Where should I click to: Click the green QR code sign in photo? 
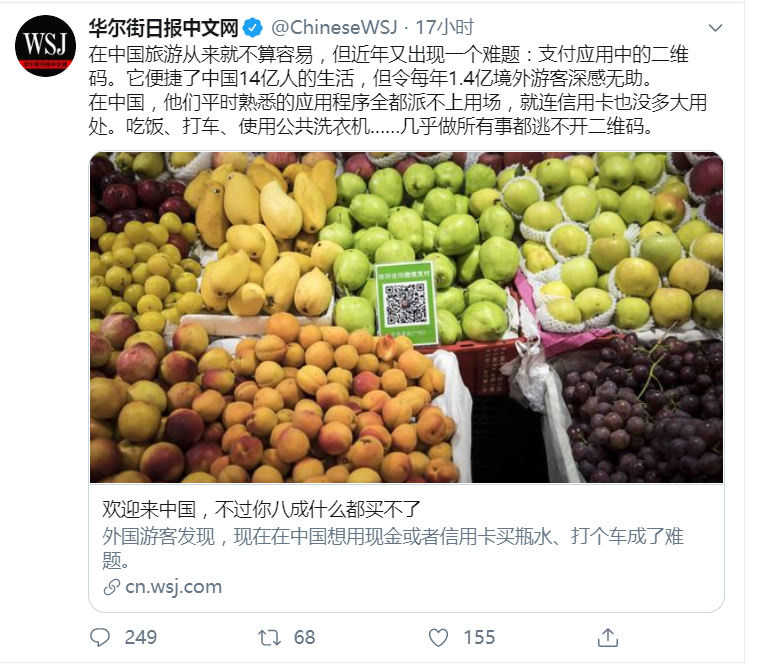pos(406,302)
